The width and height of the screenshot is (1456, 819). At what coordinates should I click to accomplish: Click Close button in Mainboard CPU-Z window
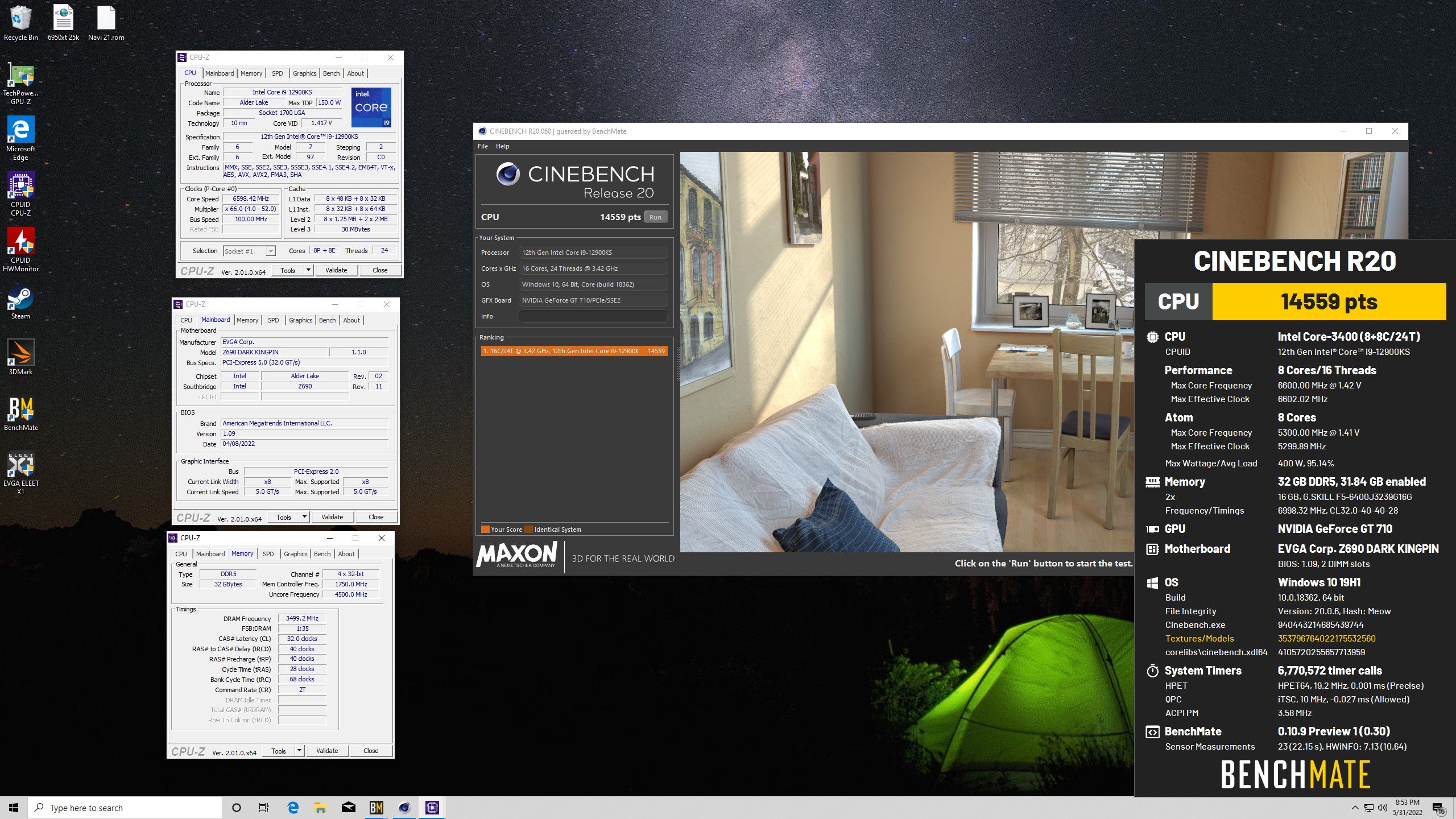(x=376, y=517)
